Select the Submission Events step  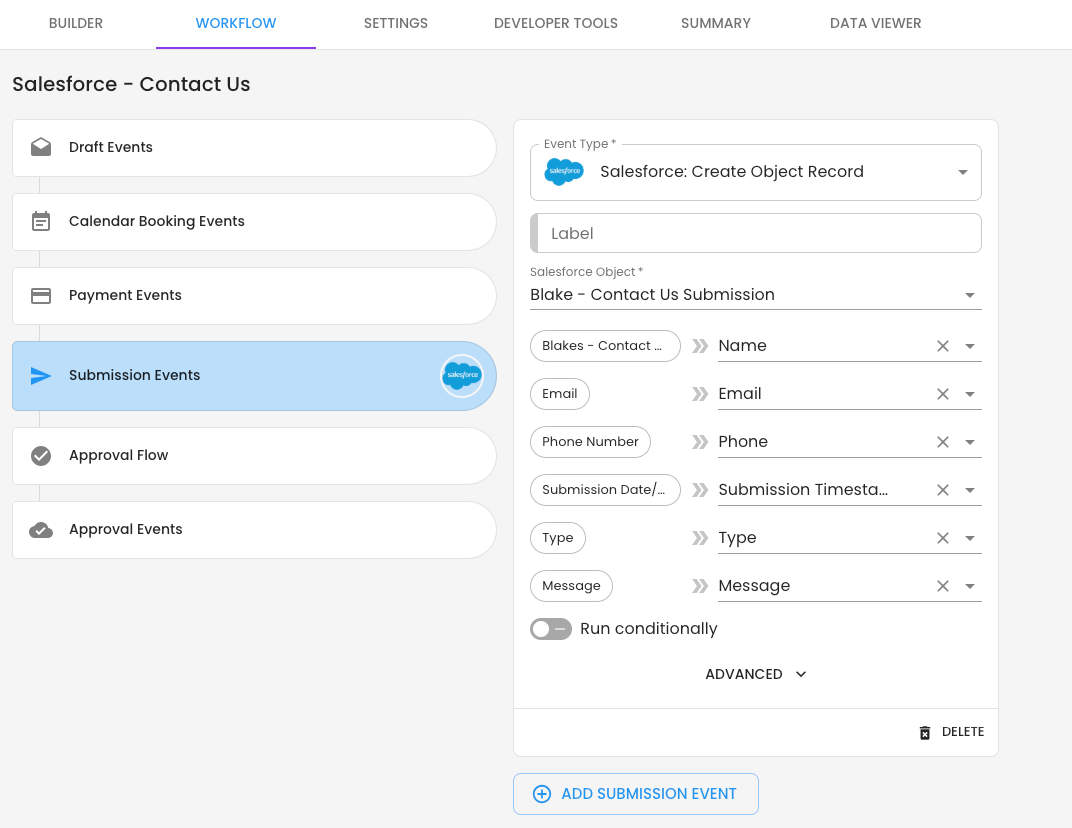point(254,376)
